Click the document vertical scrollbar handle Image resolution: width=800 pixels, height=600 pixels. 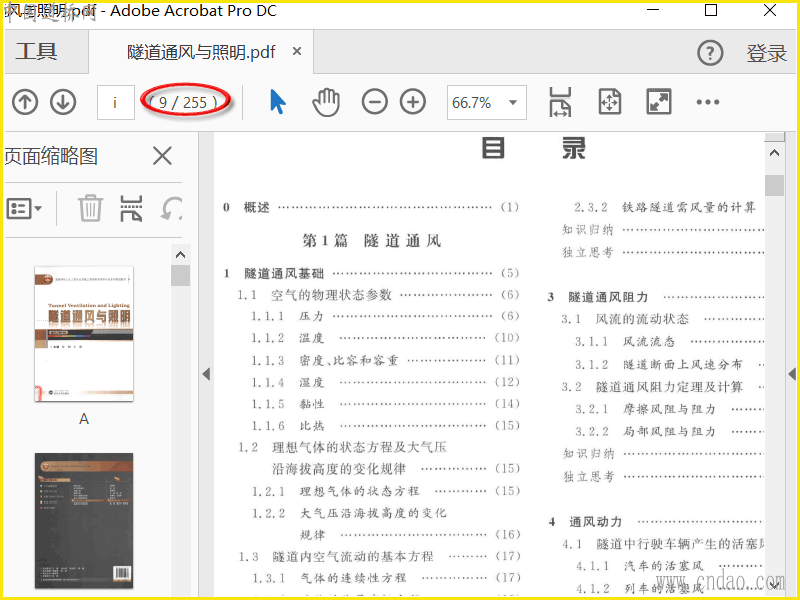coord(774,186)
